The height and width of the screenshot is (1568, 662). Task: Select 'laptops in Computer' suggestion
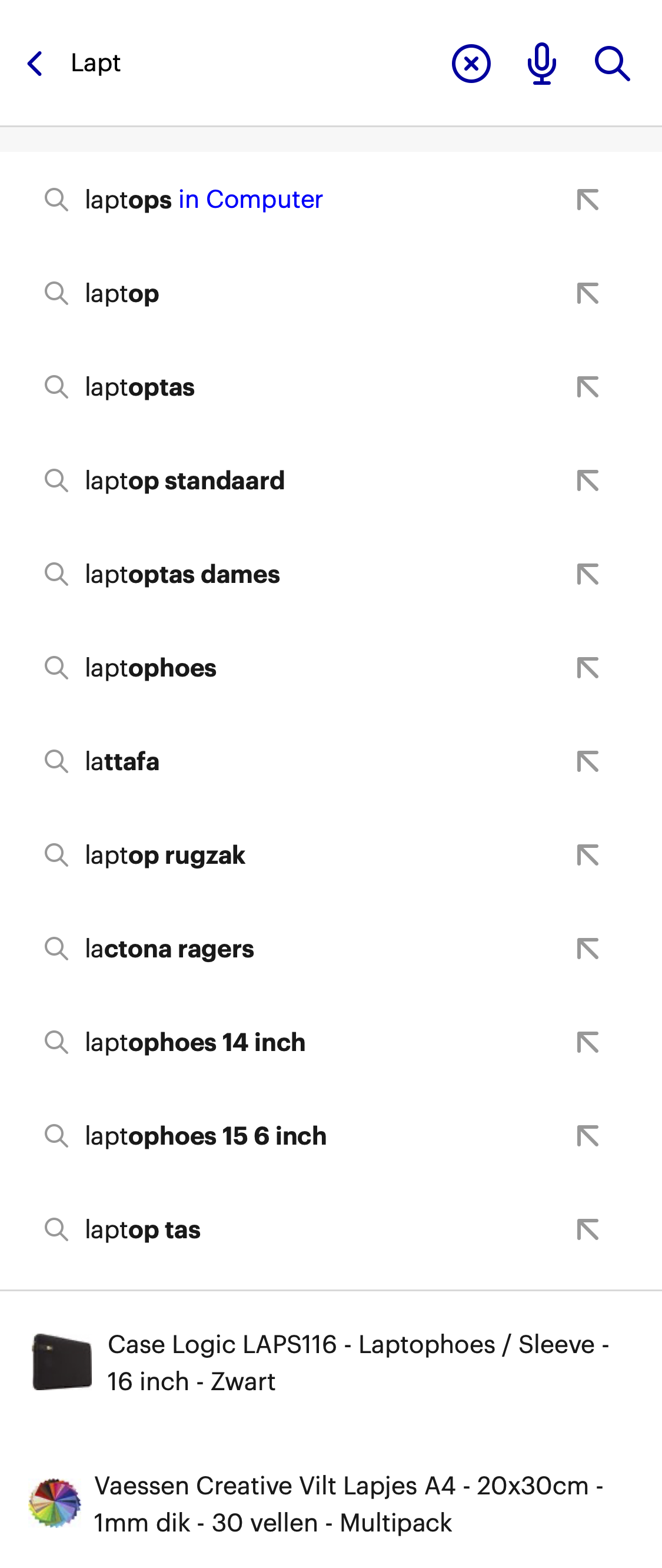(204, 200)
